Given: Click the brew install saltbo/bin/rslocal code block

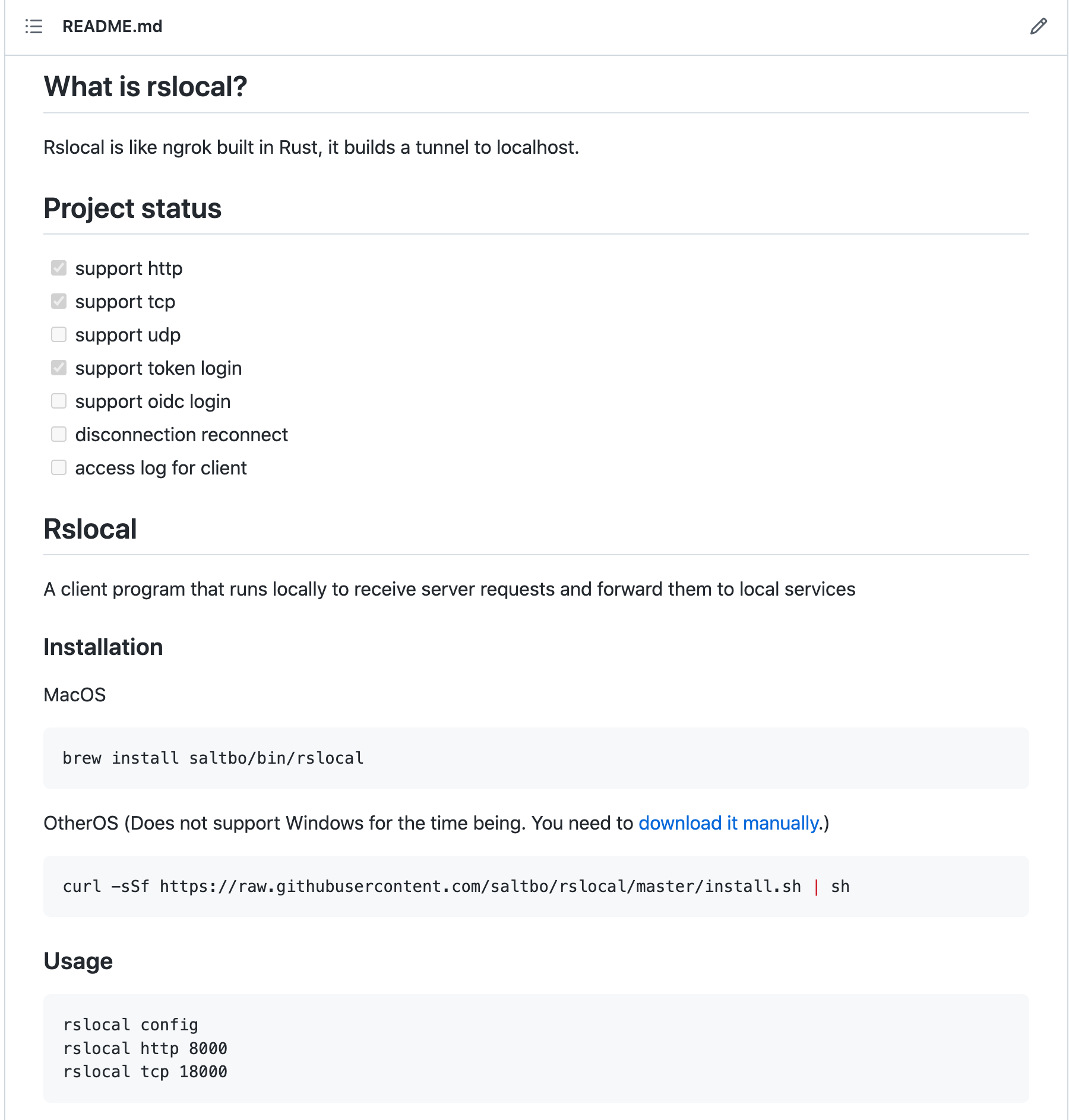Looking at the screenshot, I should pos(536,758).
